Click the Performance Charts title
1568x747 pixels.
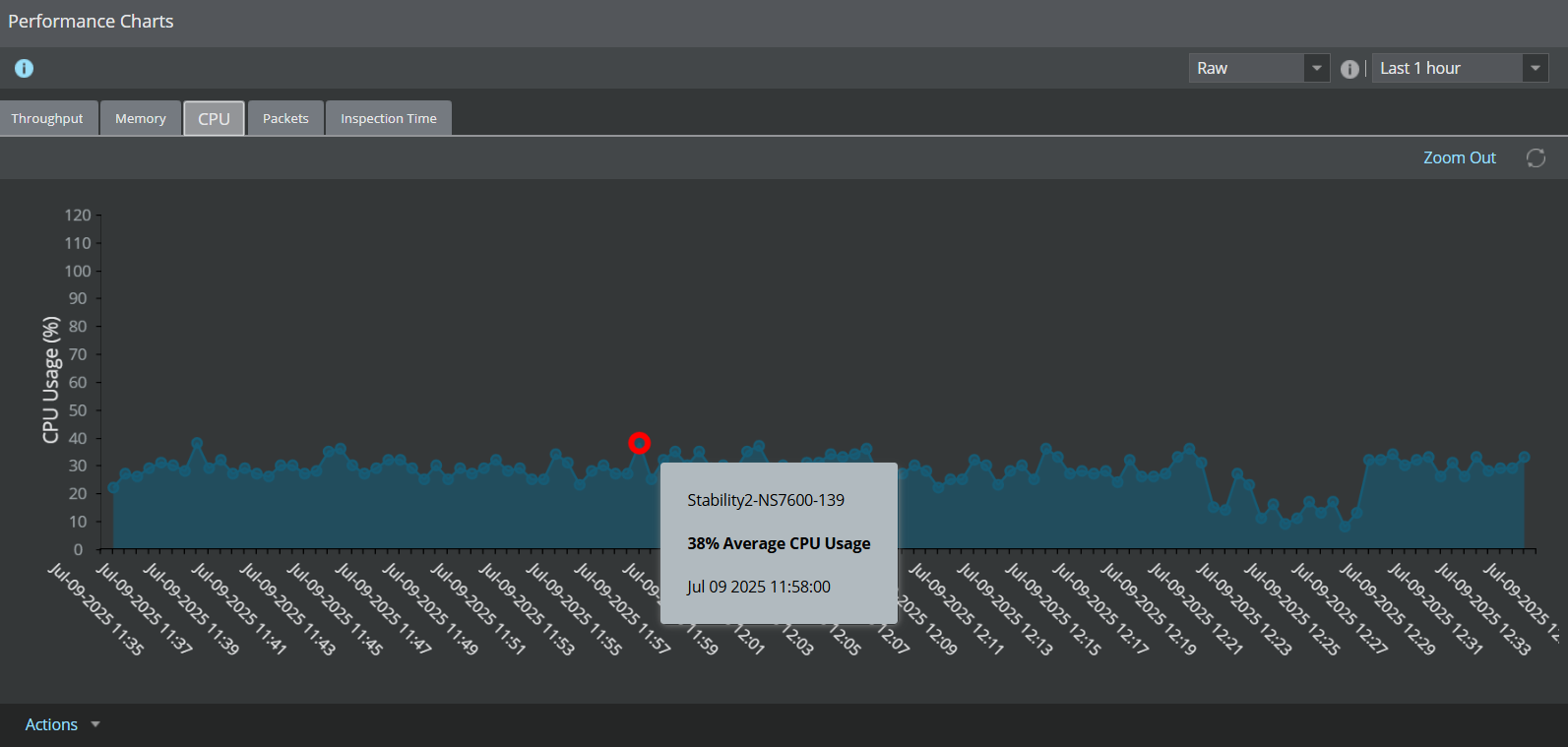[91, 22]
